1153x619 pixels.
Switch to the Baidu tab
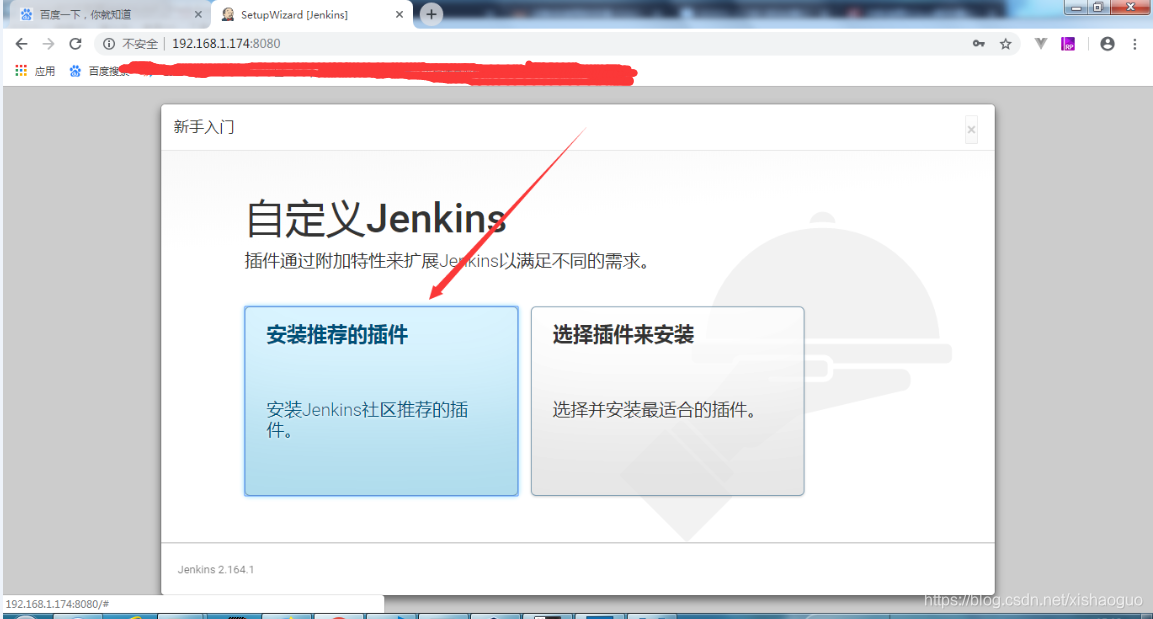pos(110,15)
